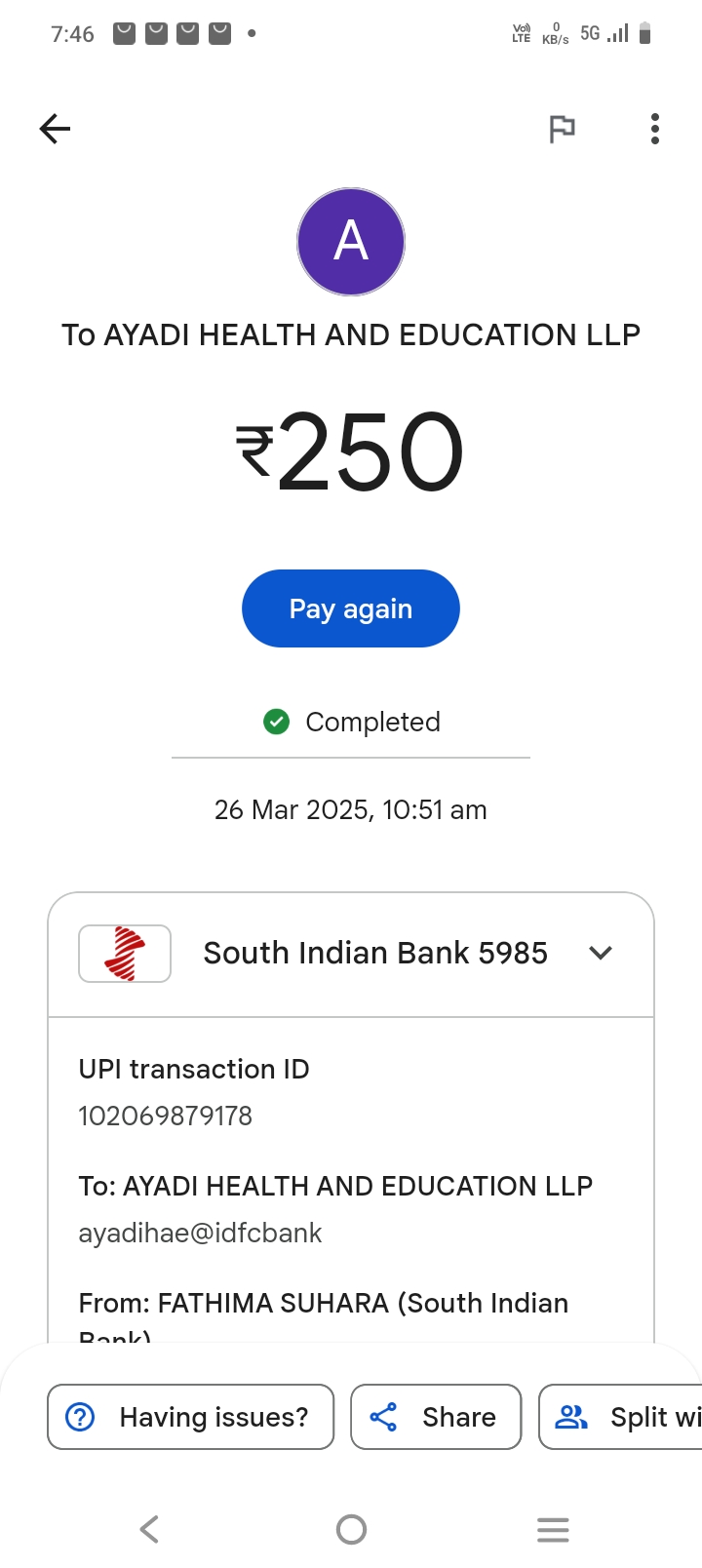Tap the South Indian Bank logo
Viewport: 702px width, 1568px height.
(125, 953)
